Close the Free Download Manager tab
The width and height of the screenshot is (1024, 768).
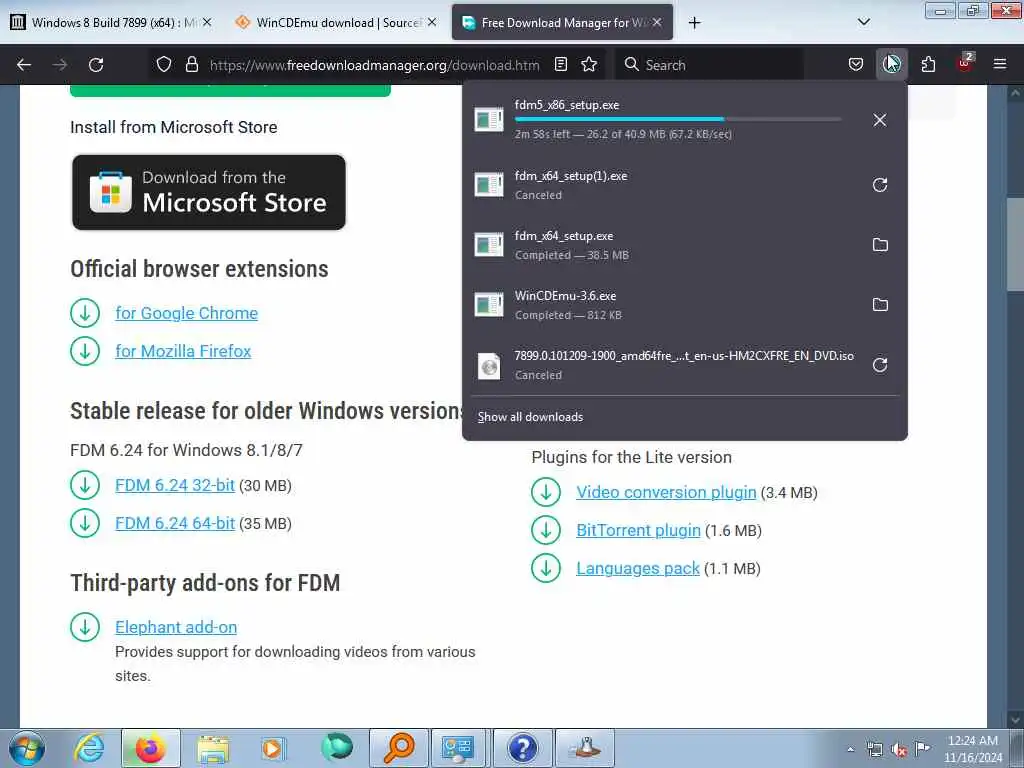pos(657,22)
